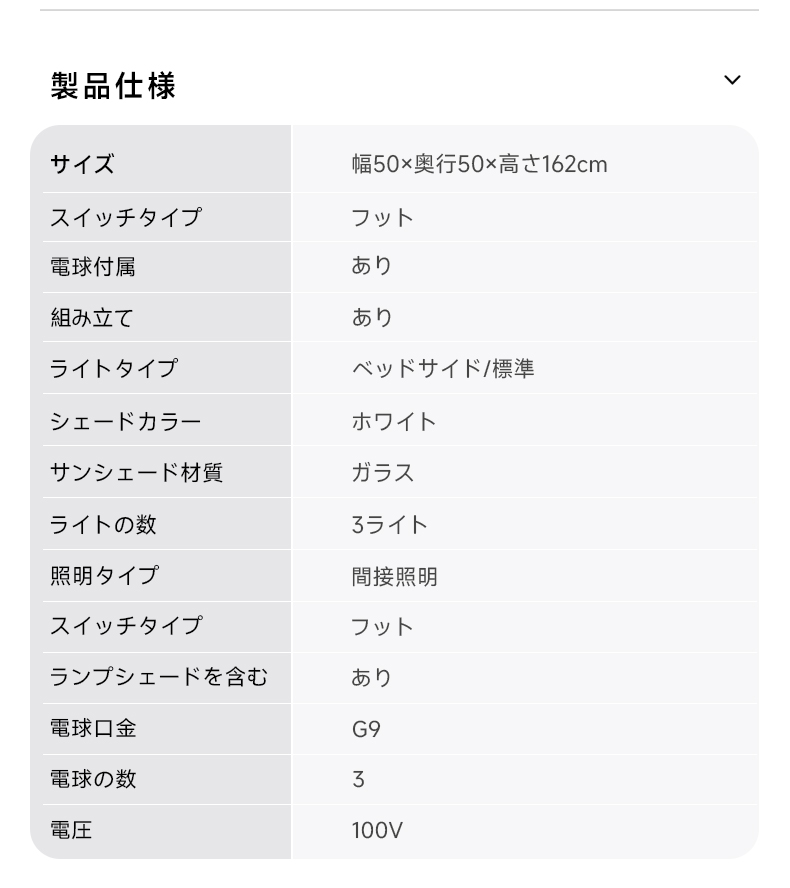Click the 間接照明 value

point(395,577)
